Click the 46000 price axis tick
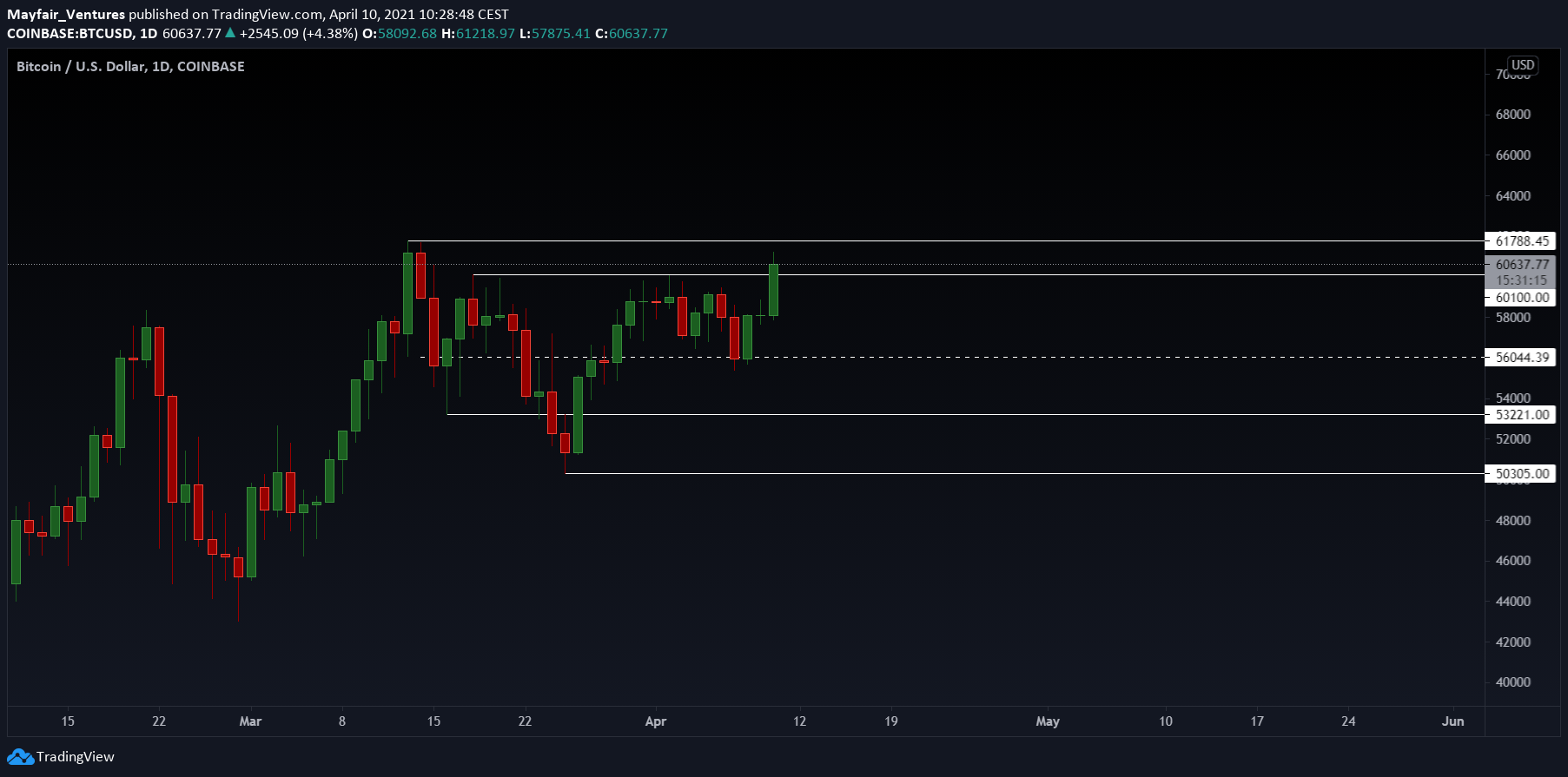 1512,561
